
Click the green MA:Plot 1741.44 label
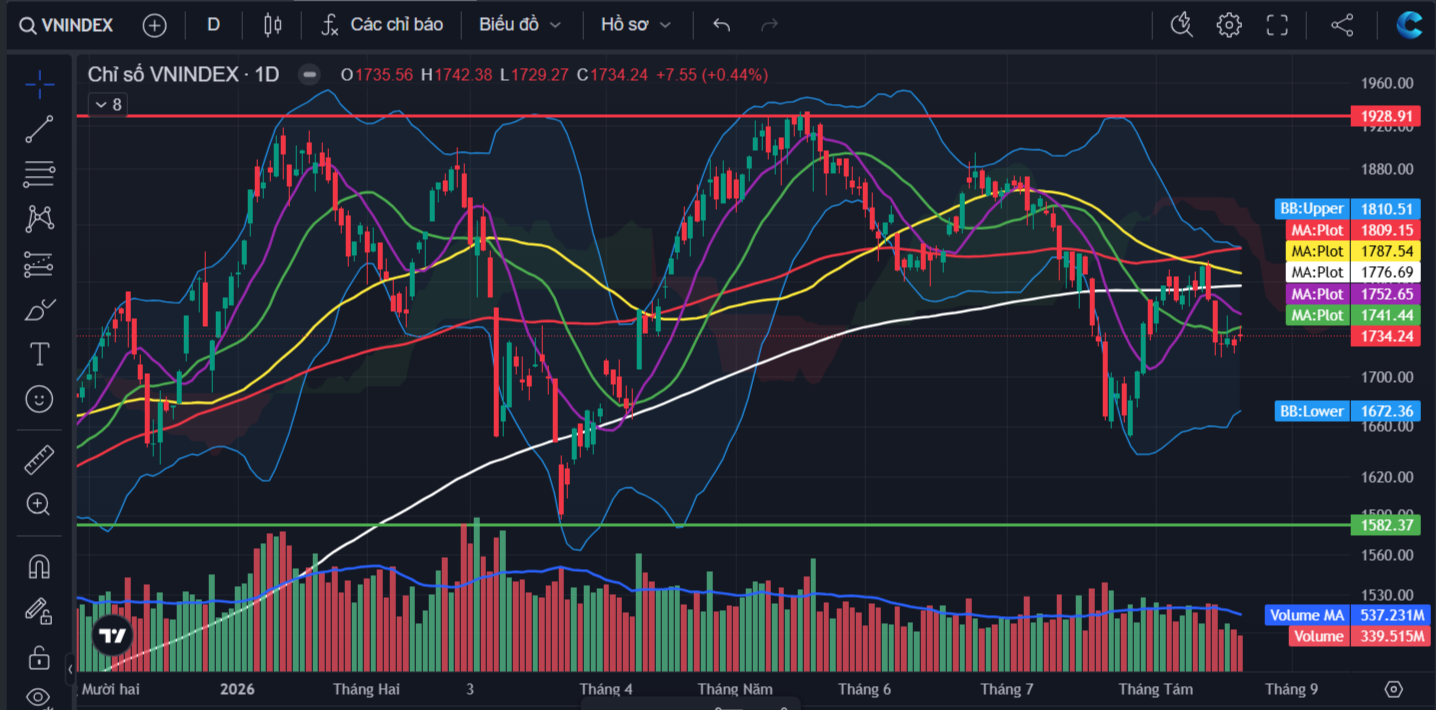[1353, 315]
